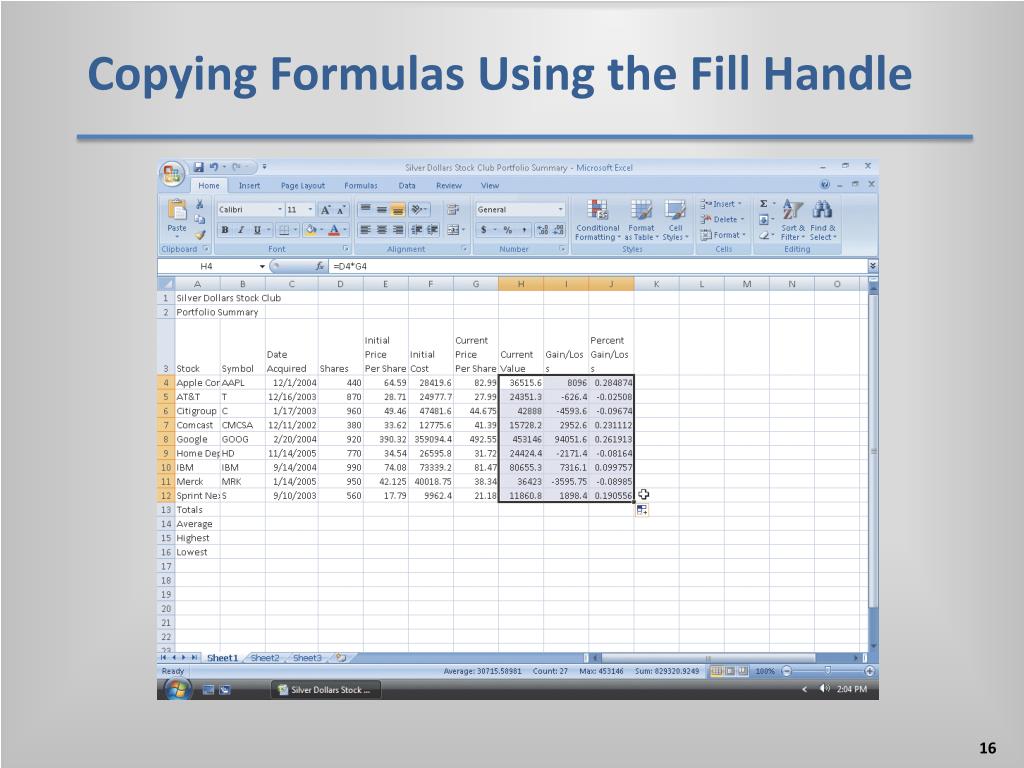
Task: Open Number Format dropdown showing General
Action: 560,210
